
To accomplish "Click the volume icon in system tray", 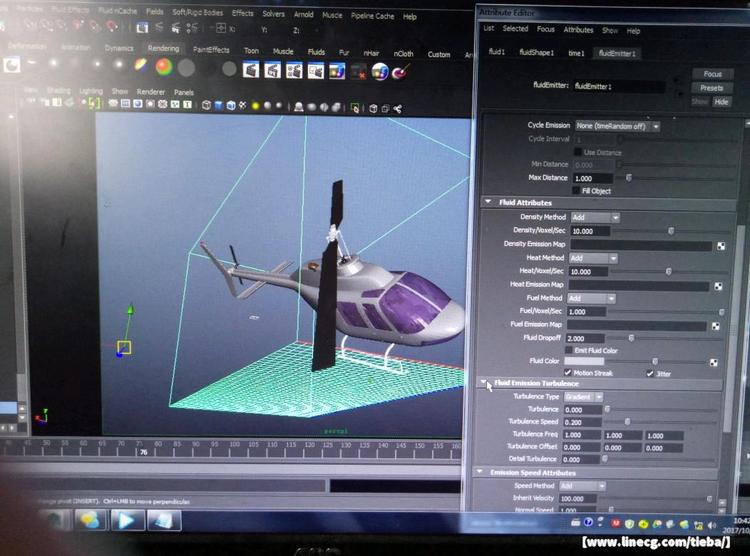I will click(x=712, y=525).
